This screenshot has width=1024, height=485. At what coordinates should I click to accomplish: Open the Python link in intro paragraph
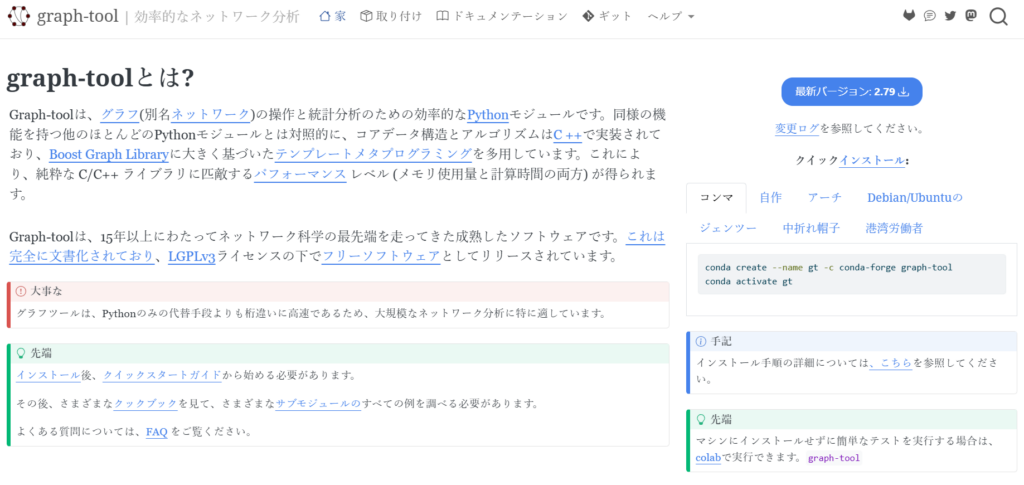click(x=488, y=116)
